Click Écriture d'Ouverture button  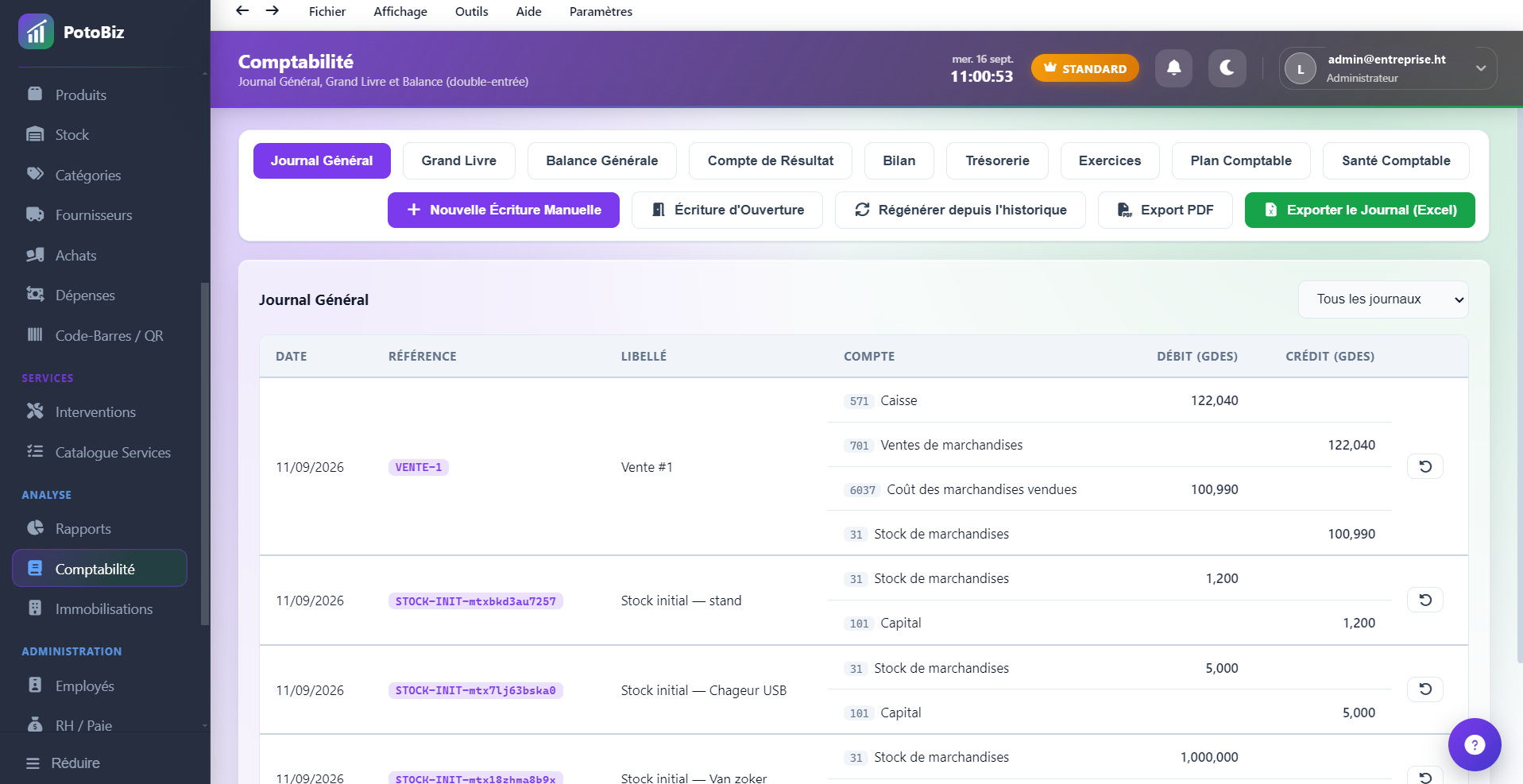[727, 210]
